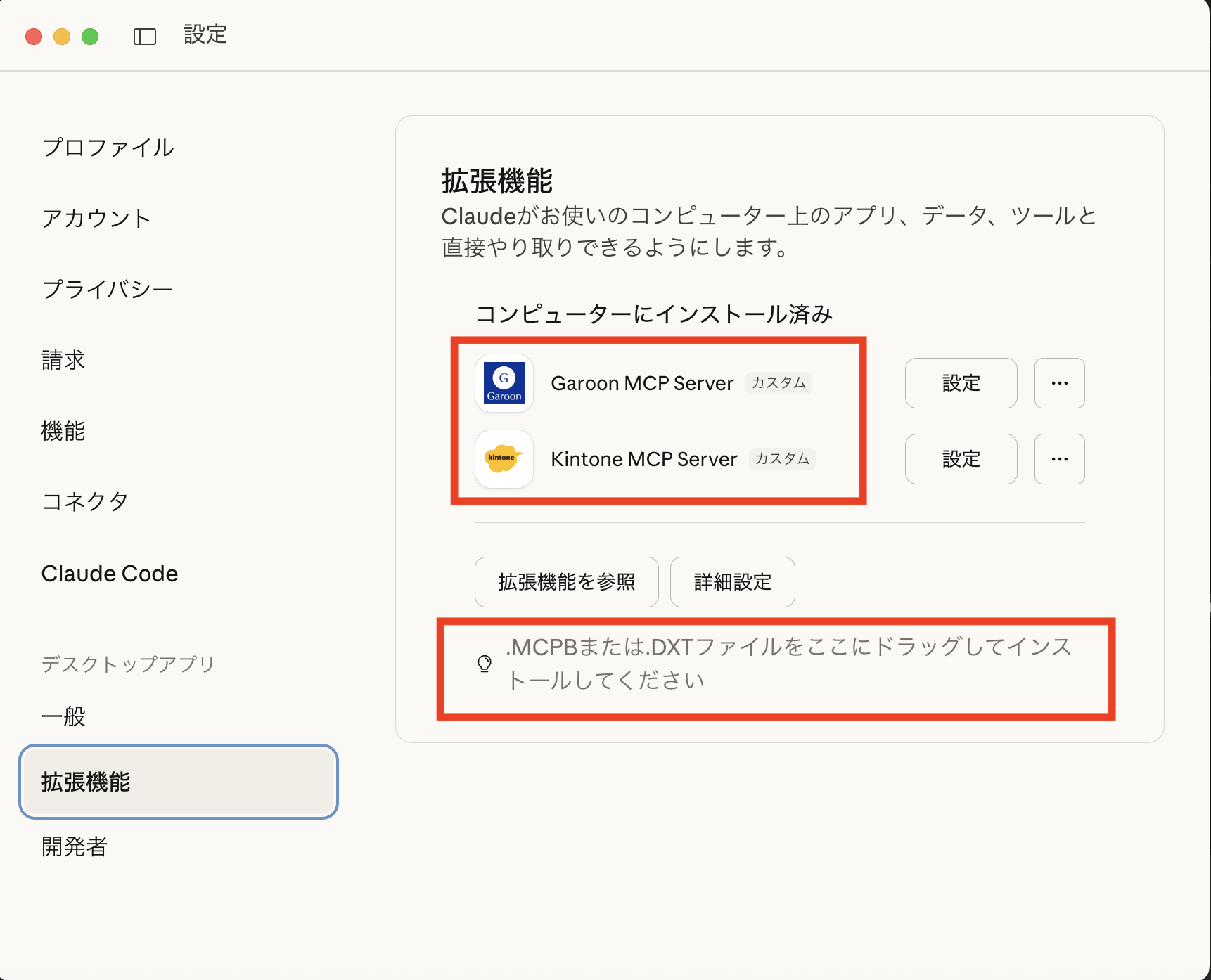
Task: Open the 開発者 settings section
Action: [75, 846]
